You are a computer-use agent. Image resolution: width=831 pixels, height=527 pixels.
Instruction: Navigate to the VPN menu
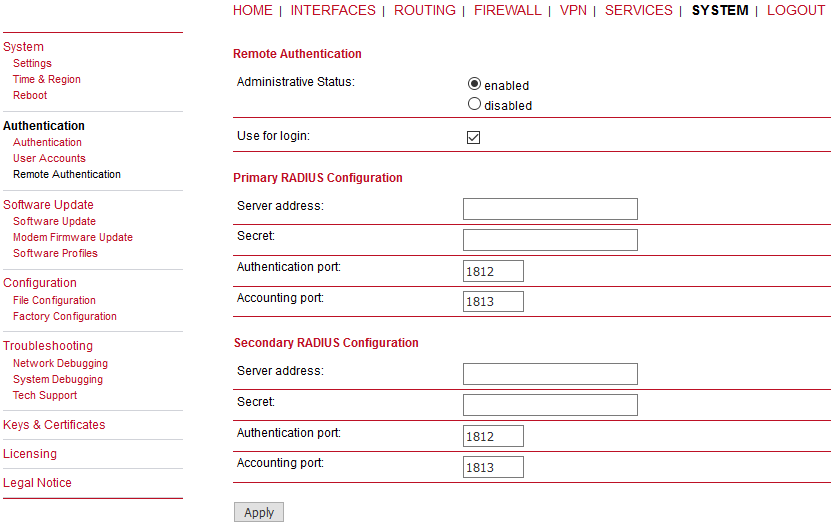[x=573, y=11]
